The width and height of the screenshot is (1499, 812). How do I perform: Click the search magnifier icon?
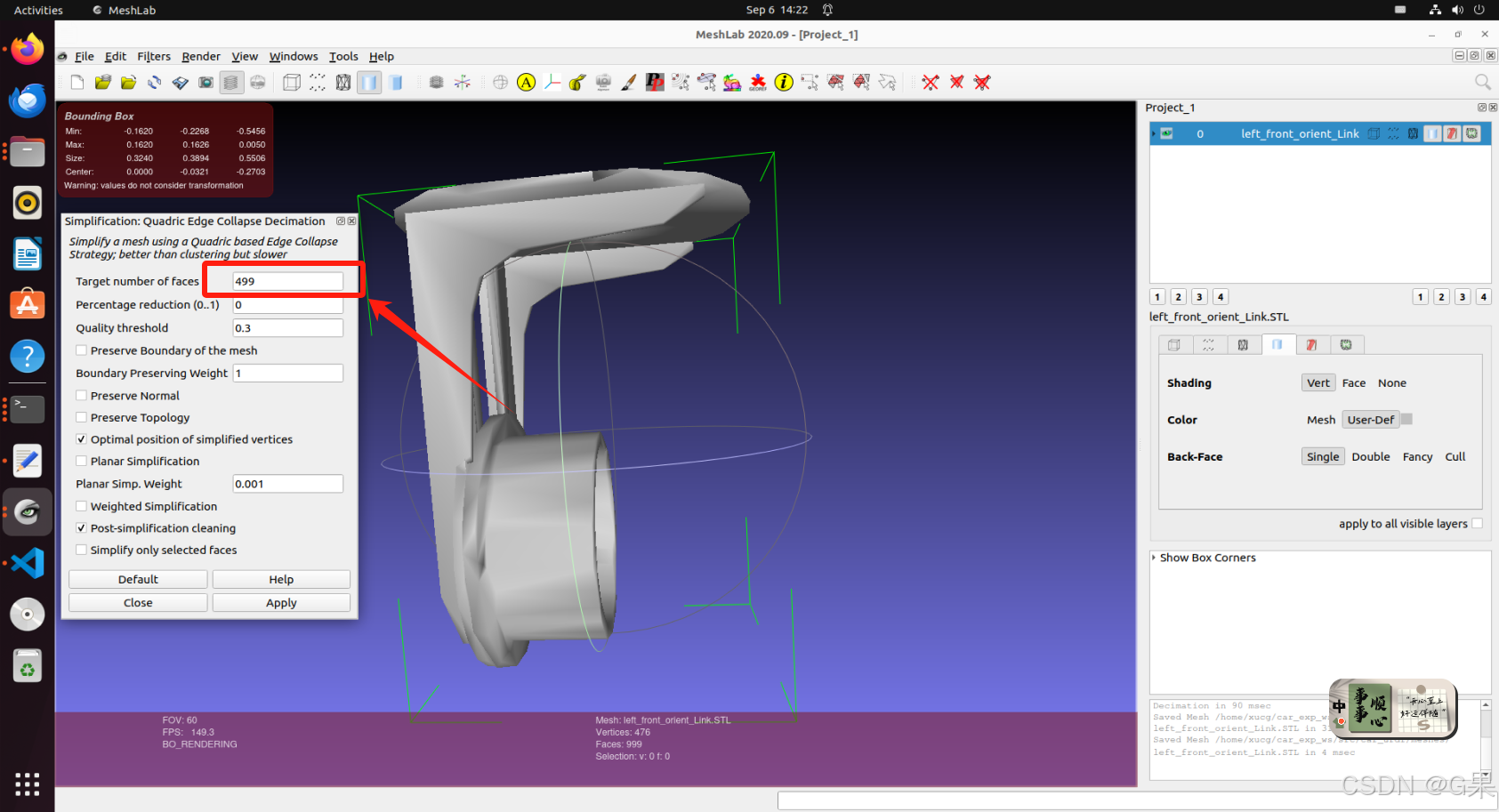(x=1482, y=82)
